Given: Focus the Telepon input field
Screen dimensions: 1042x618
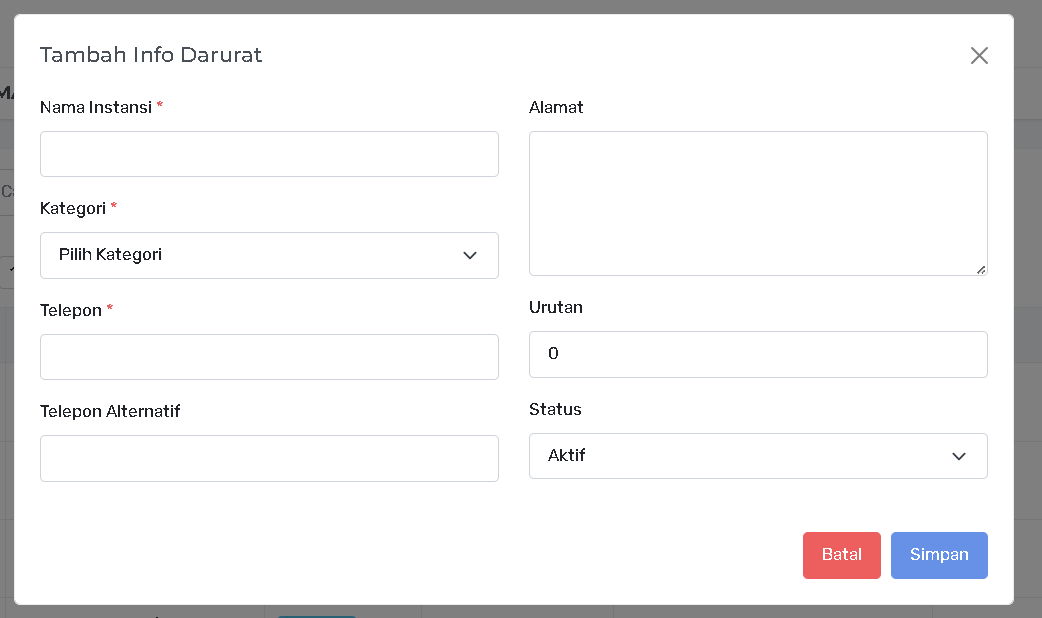Looking at the screenshot, I should point(269,357).
